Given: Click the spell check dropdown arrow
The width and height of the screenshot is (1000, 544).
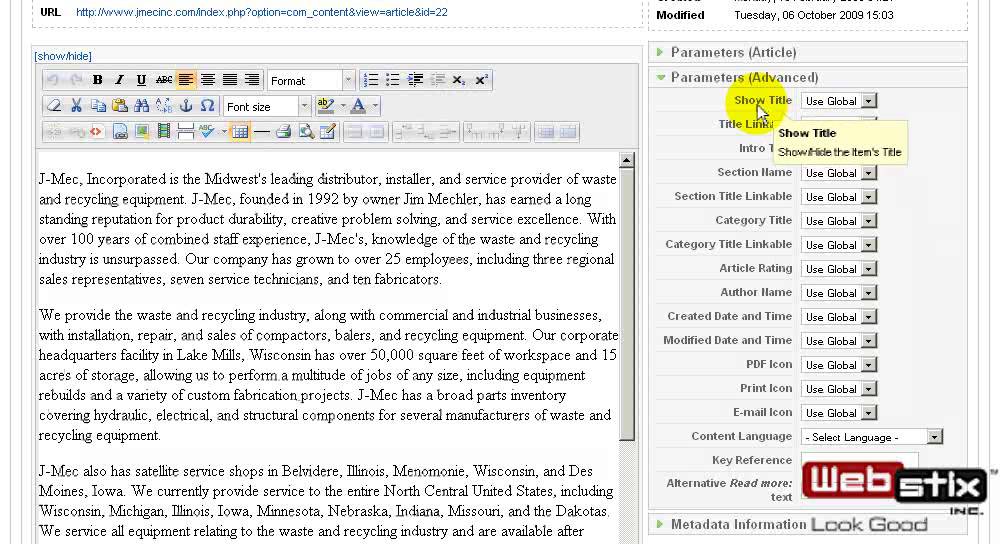Looking at the screenshot, I should tap(224, 132).
